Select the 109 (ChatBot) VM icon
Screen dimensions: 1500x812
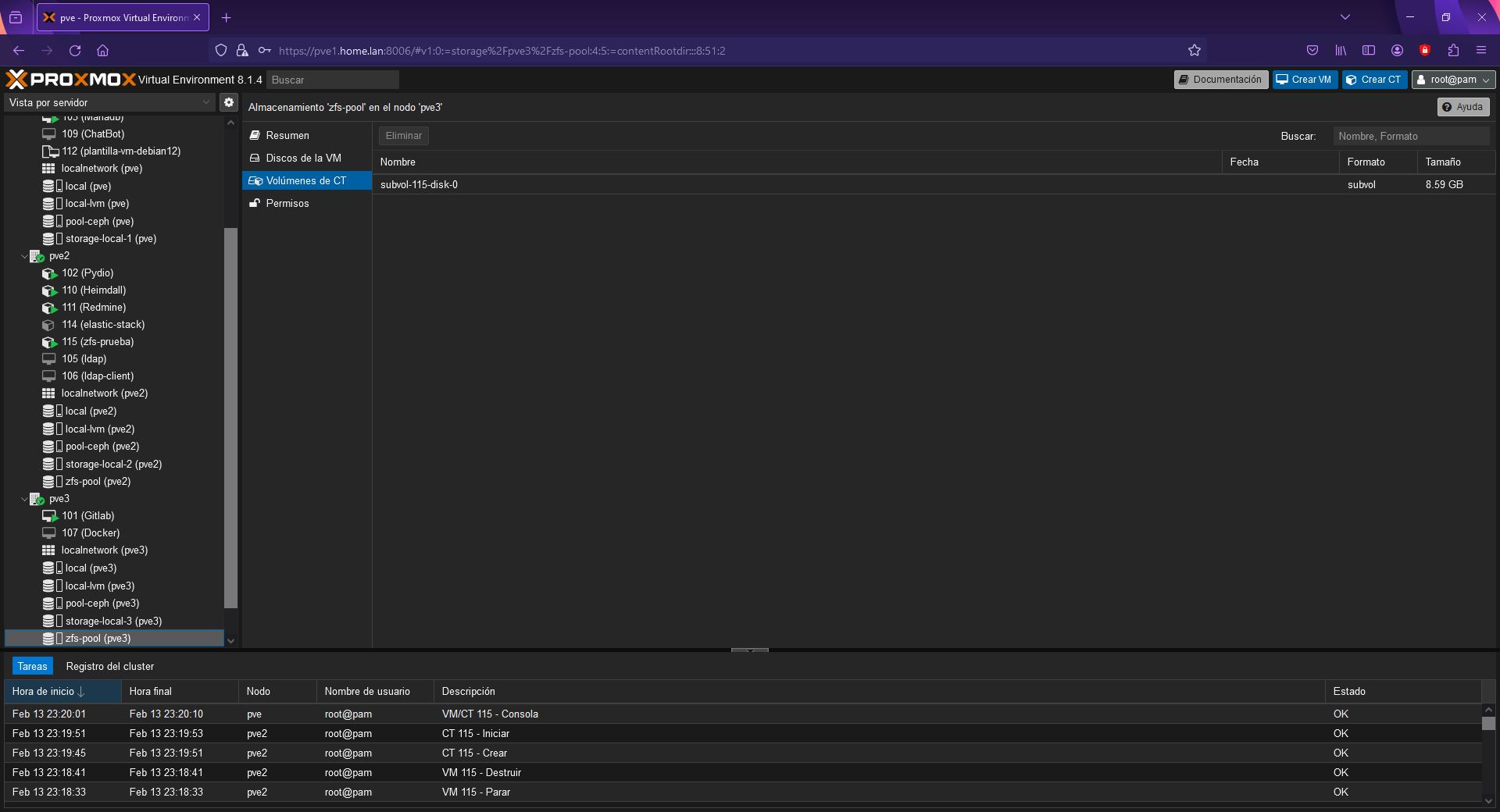(x=49, y=134)
